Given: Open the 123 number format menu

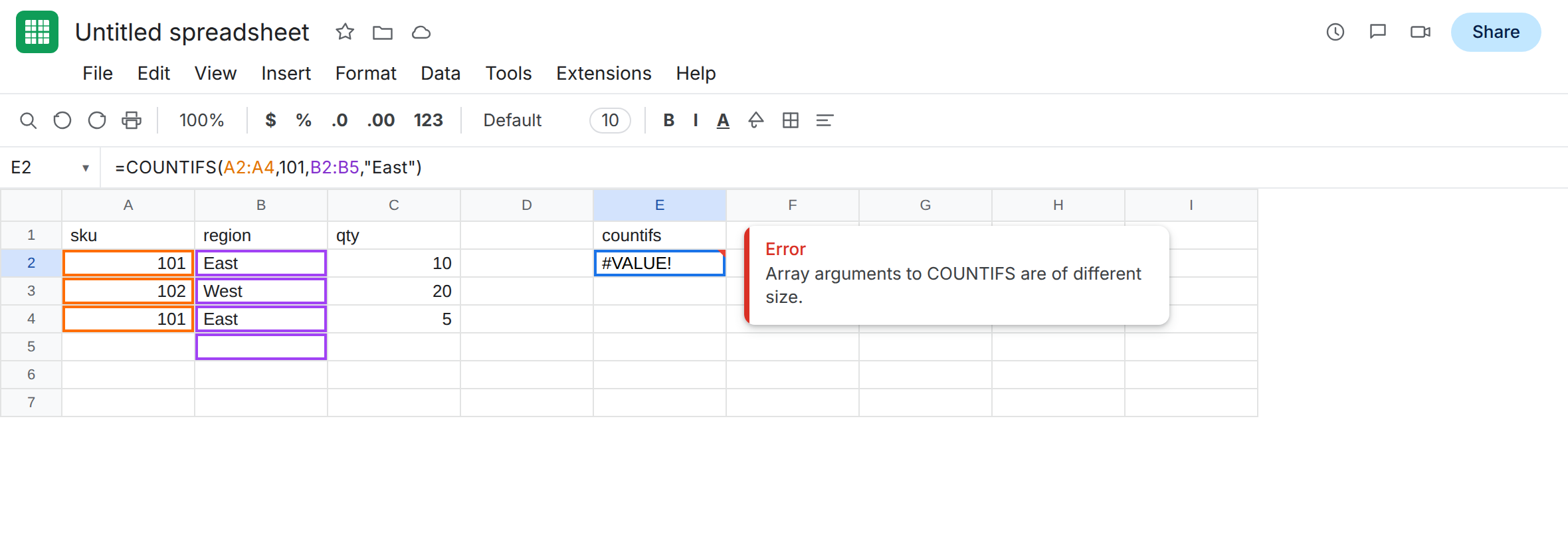Looking at the screenshot, I should click(x=428, y=120).
